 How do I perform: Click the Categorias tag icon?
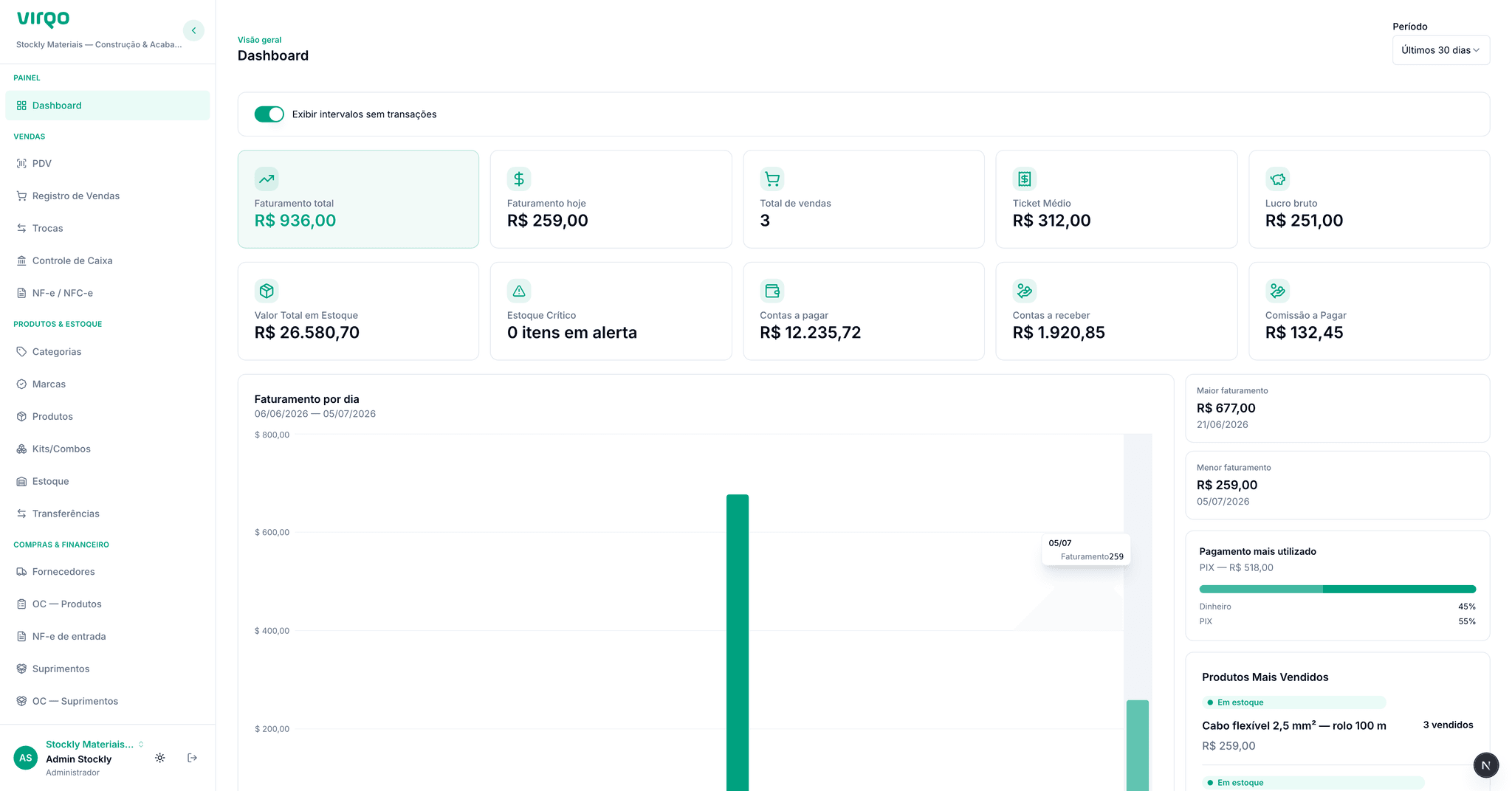21,351
